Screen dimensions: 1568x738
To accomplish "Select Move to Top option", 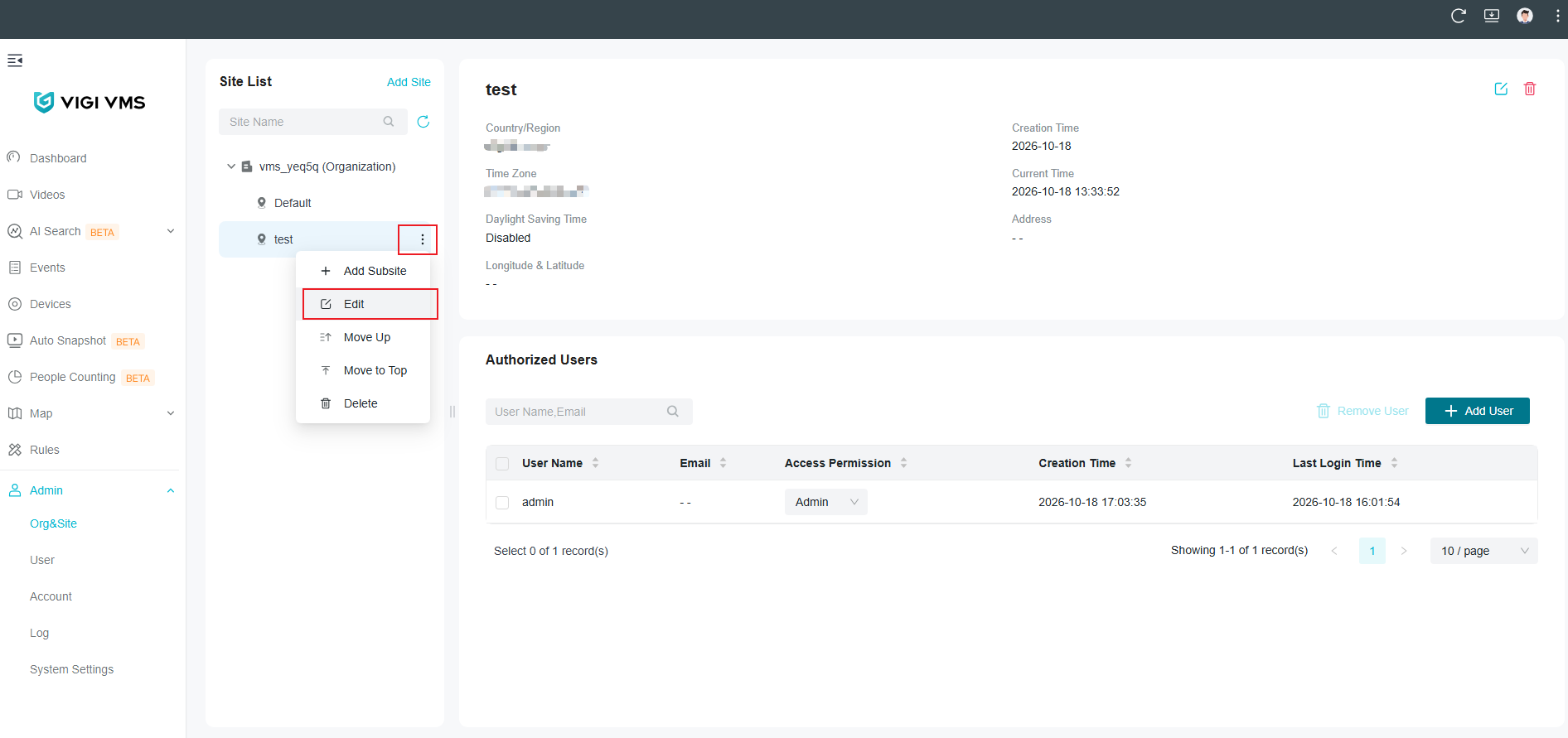I will click(x=363, y=370).
